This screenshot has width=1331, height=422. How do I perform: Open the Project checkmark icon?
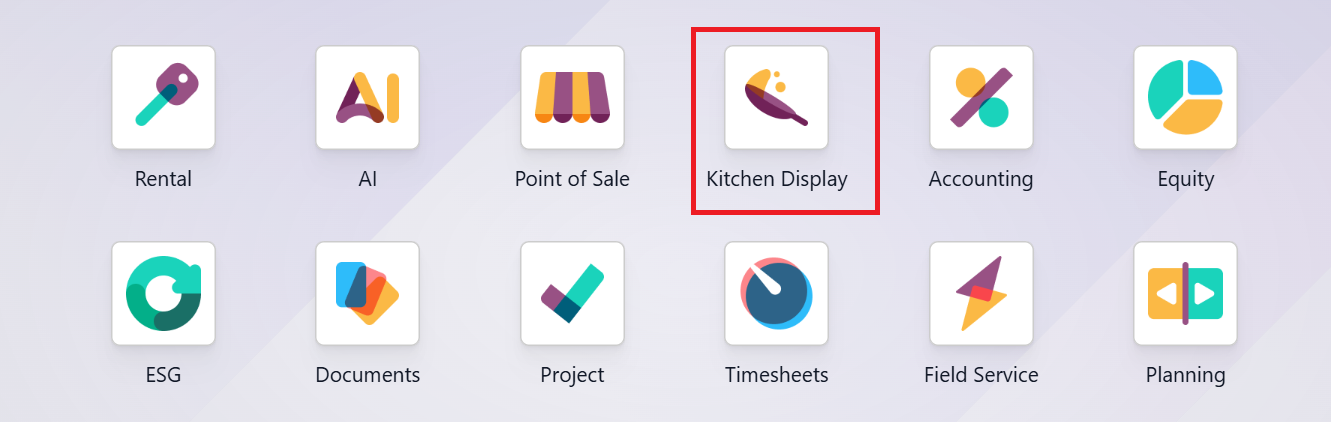572,293
